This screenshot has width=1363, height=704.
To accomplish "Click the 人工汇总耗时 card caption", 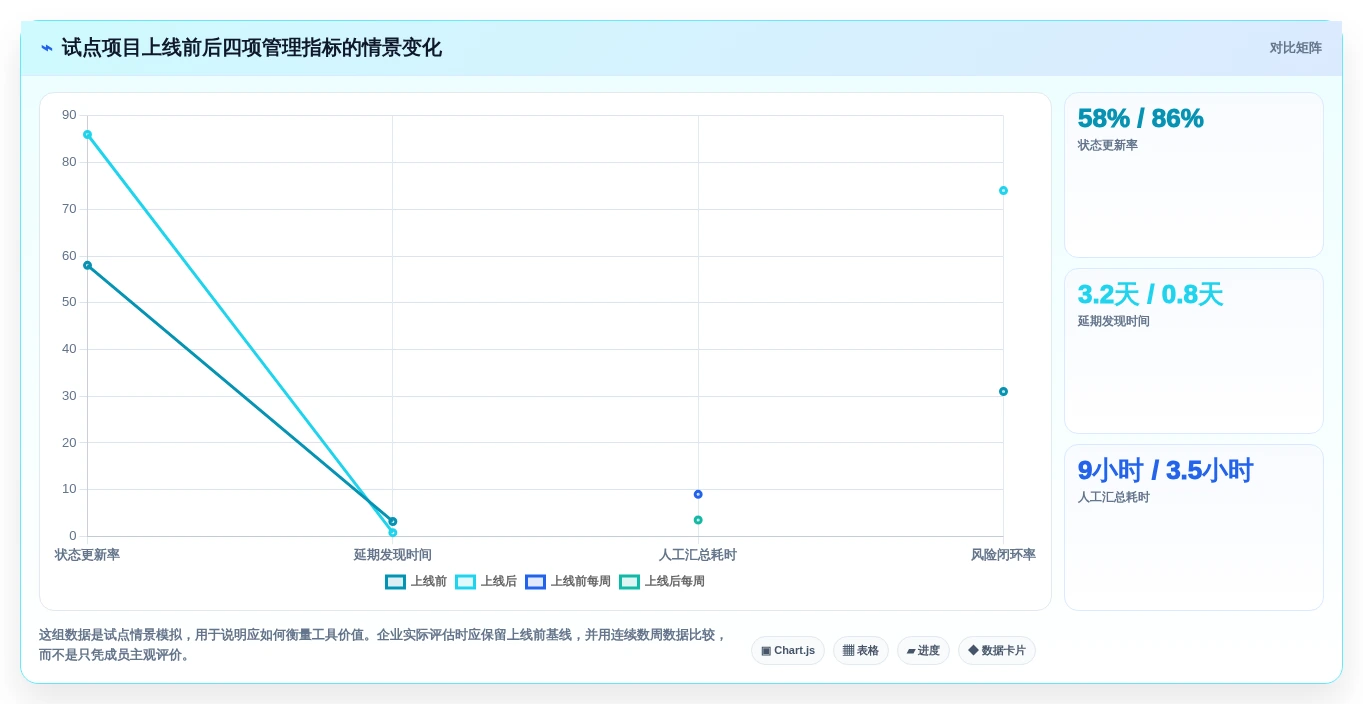I will click(x=1114, y=498).
